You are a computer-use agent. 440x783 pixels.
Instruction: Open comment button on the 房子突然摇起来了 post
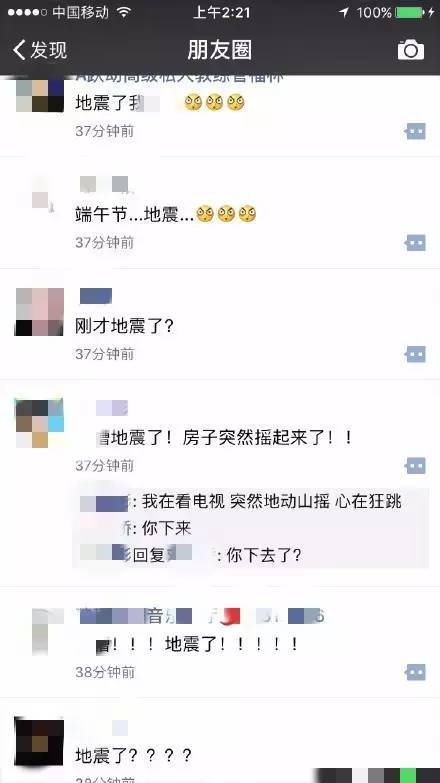(x=415, y=465)
